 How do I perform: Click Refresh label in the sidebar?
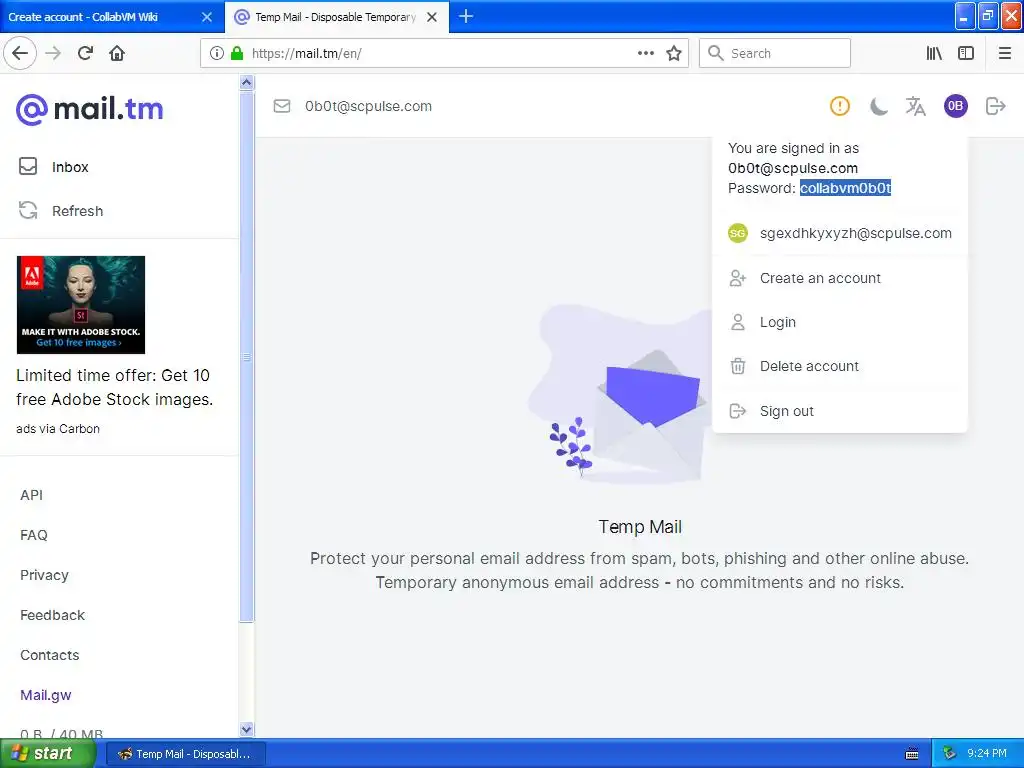click(78, 211)
